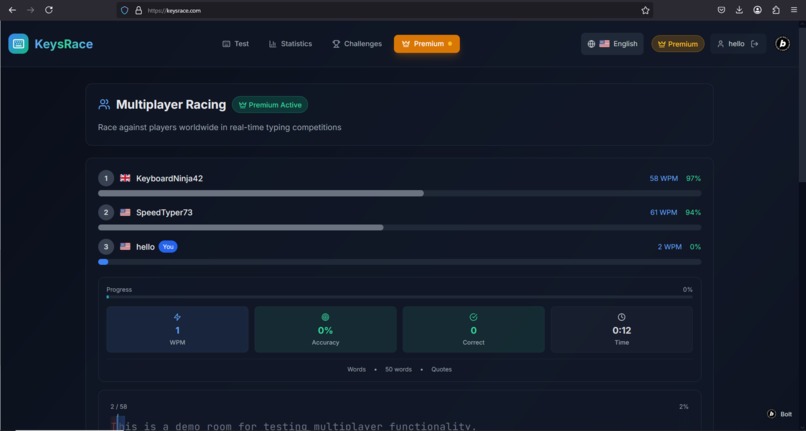The width and height of the screenshot is (806, 431).
Task: Click the 58 WPM value
Action: tap(664, 178)
